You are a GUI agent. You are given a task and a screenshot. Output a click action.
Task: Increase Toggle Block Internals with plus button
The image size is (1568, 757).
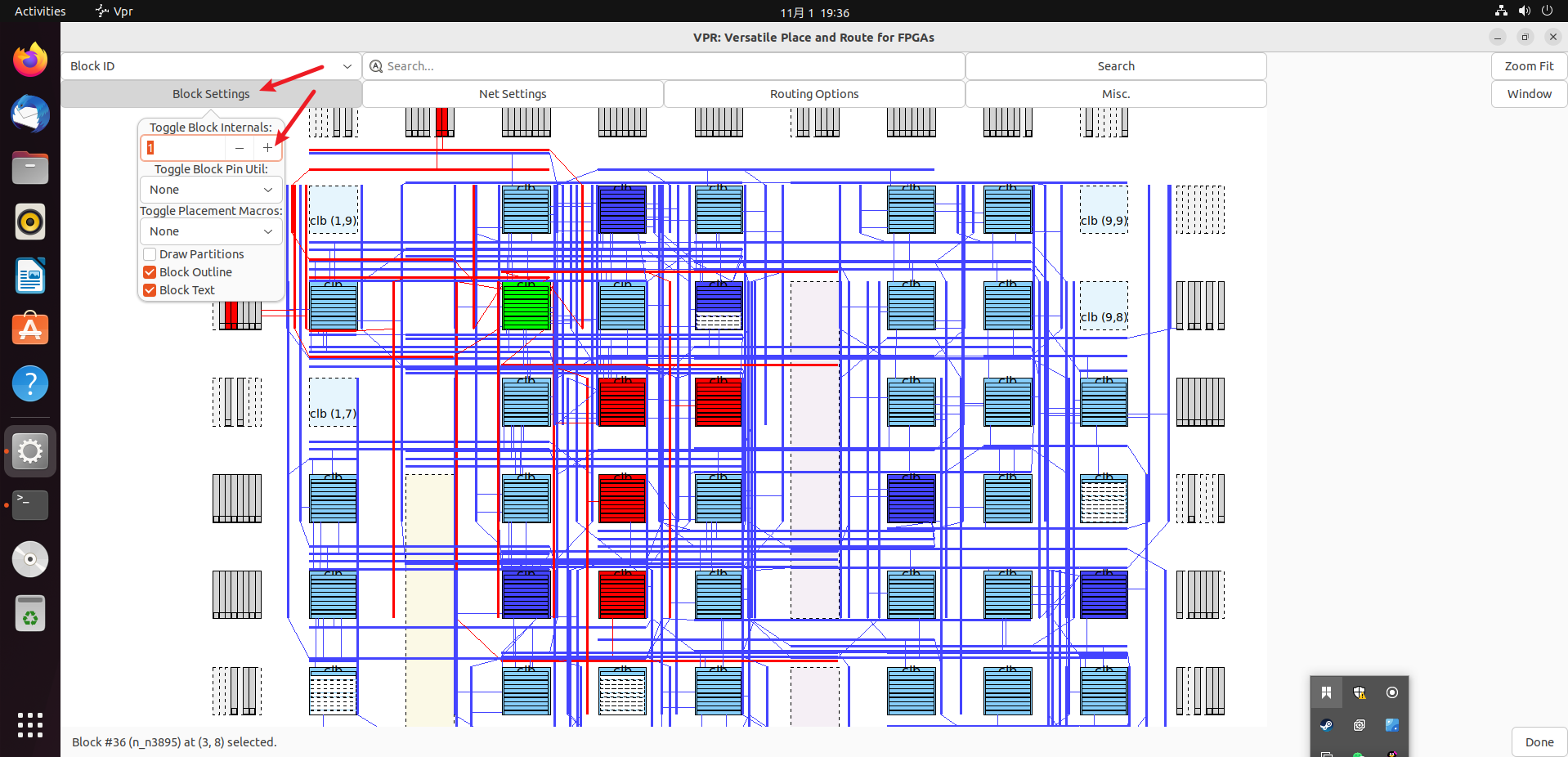tap(267, 148)
